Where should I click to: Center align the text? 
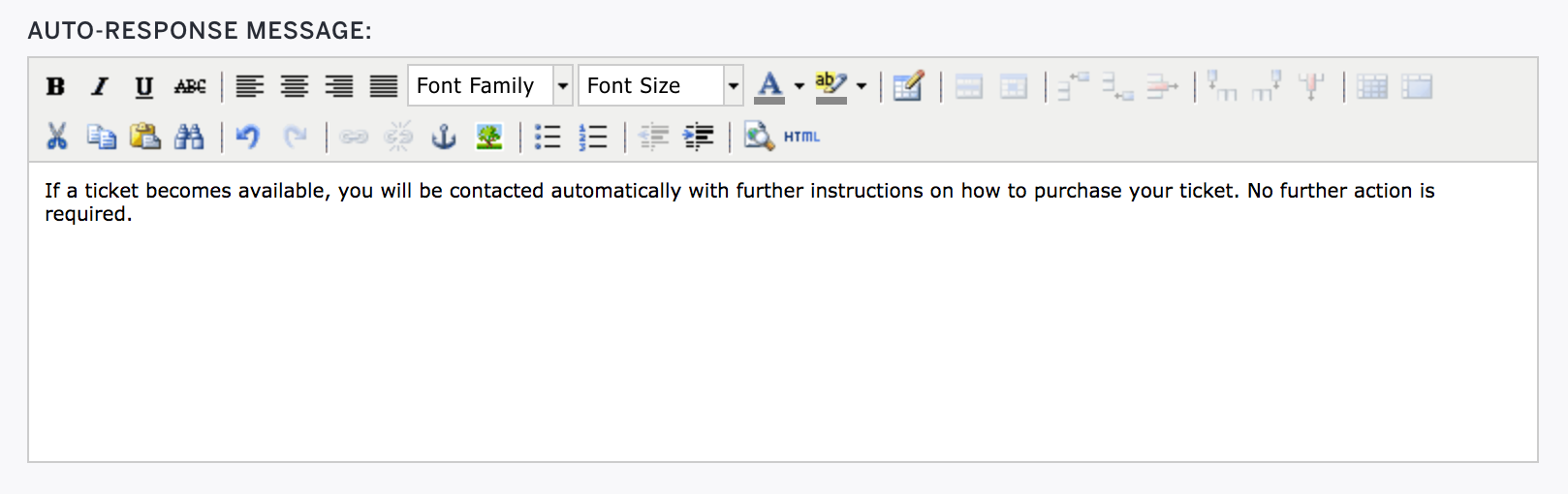tap(295, 86)
